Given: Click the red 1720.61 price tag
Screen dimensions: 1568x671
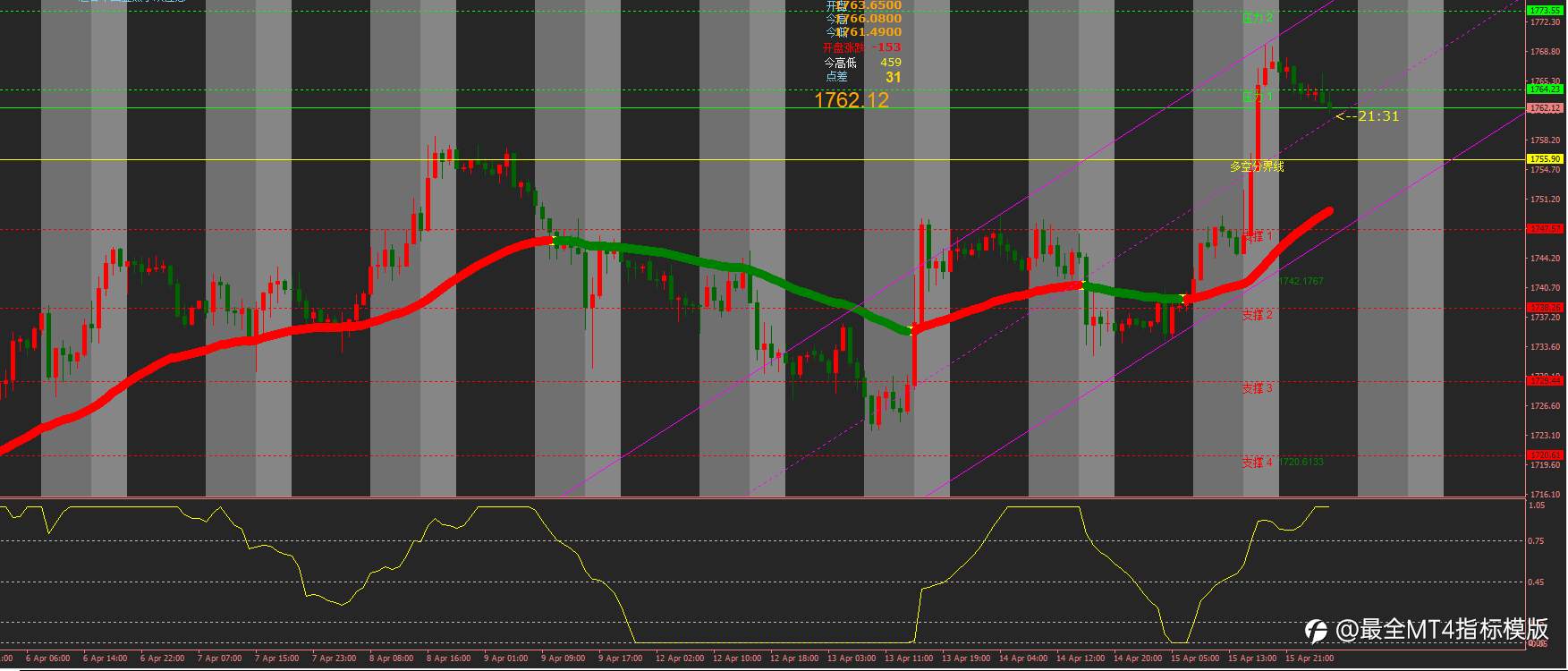Looking at the screenshot, I should pos(1545,455).
